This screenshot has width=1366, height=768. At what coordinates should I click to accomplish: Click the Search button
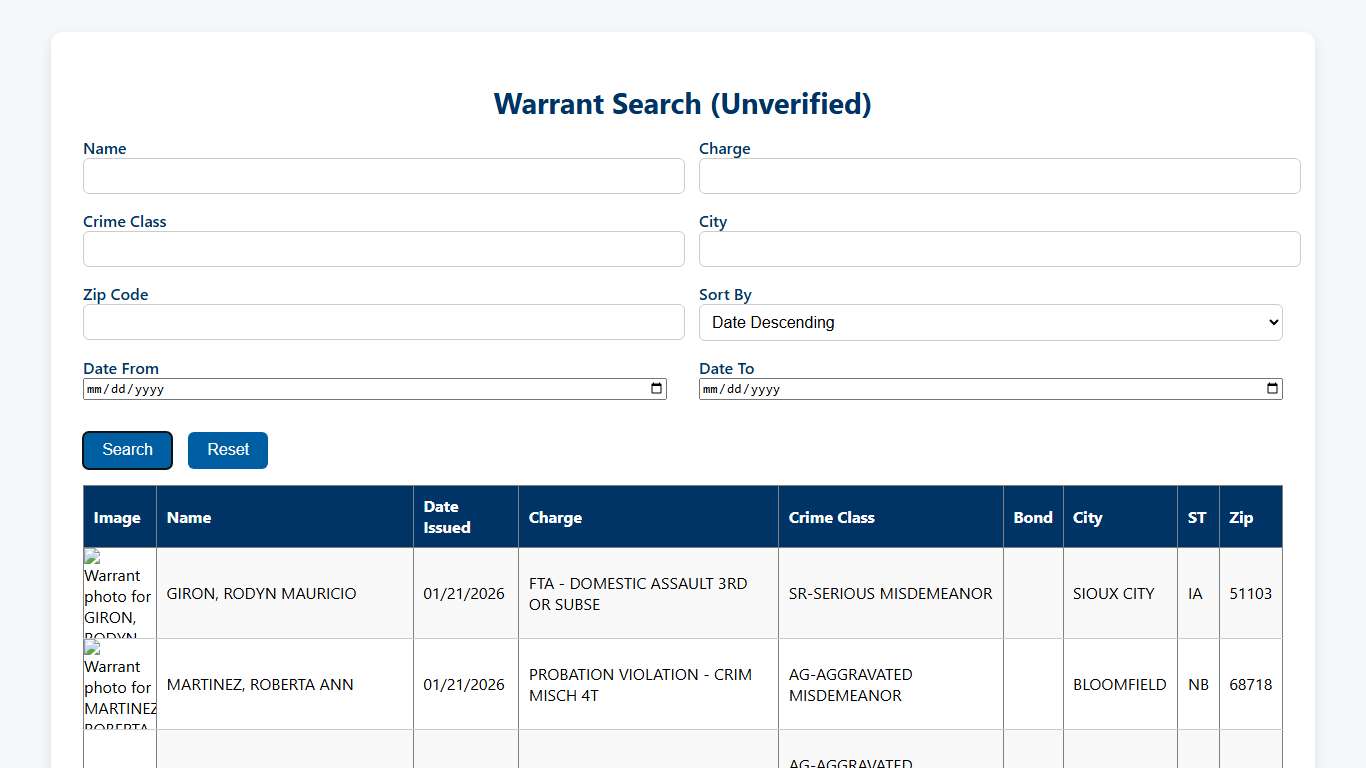(x=127, y=450)
